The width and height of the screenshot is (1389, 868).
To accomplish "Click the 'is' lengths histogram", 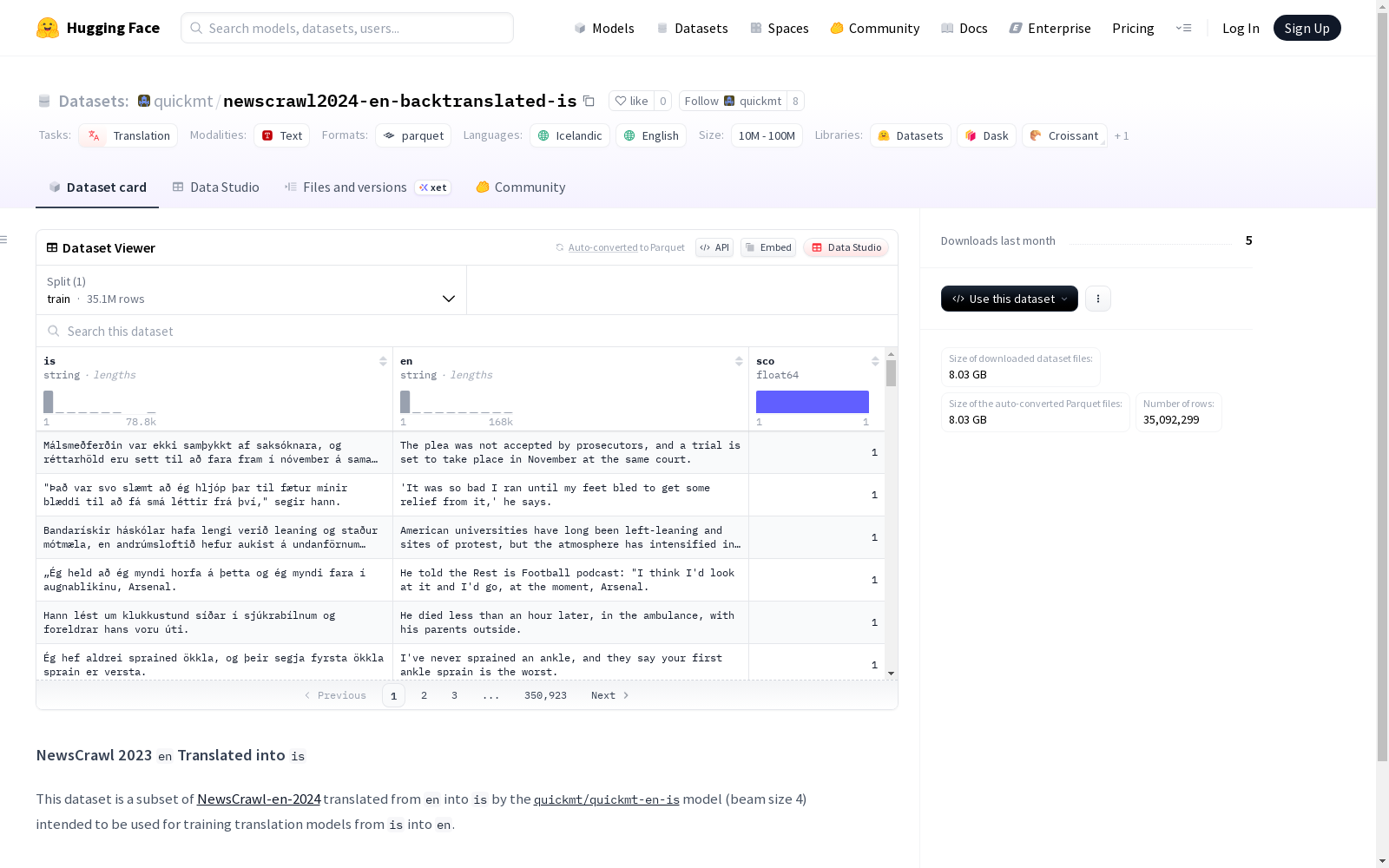I will point(100,402).
